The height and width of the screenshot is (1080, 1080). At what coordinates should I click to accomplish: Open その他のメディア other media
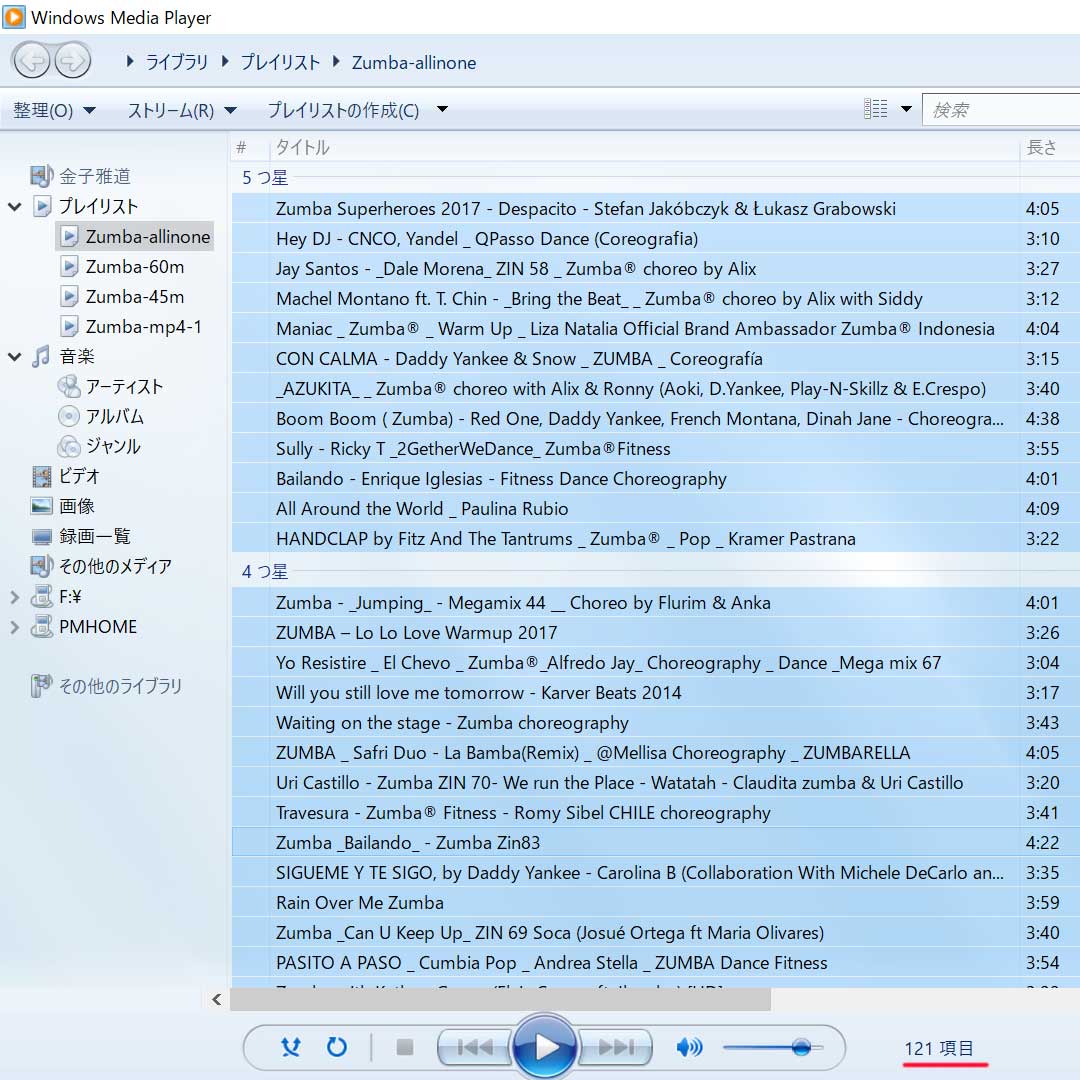click(x=115, y=566)
